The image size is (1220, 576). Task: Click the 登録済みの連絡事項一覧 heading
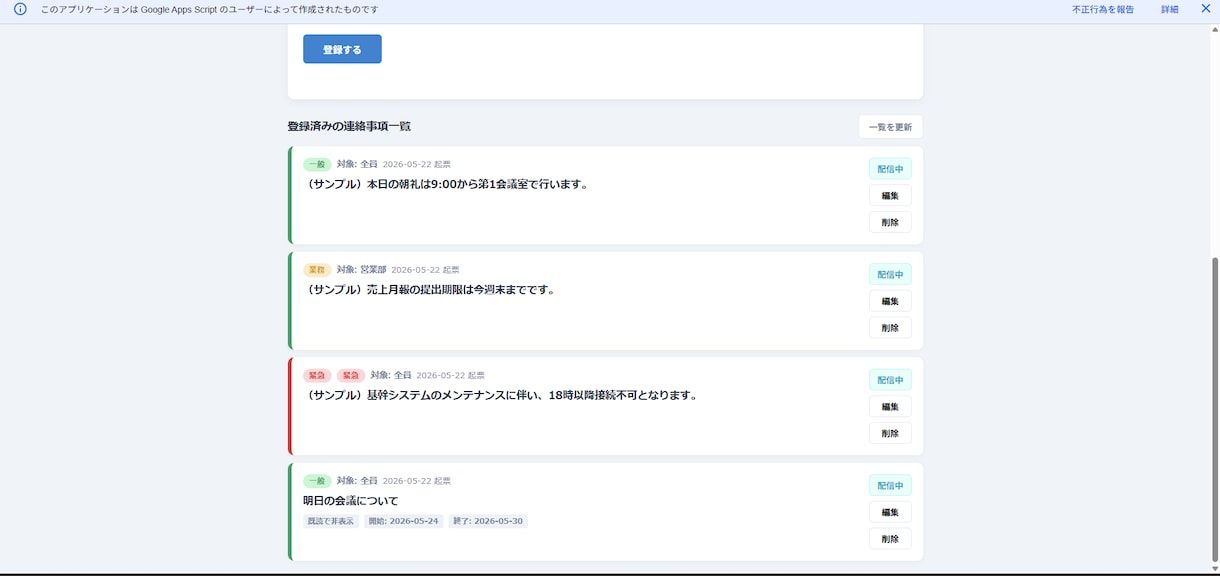coord(349,126)
